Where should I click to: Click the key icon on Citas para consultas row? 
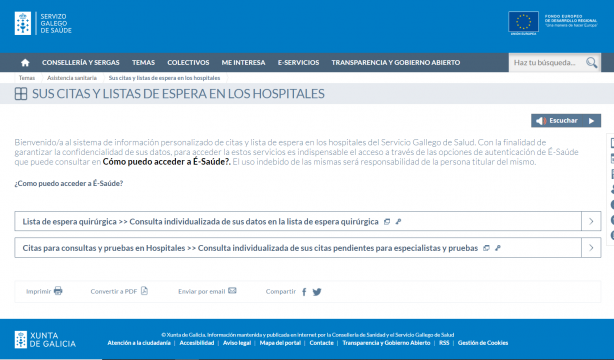(x=498, y=248)
